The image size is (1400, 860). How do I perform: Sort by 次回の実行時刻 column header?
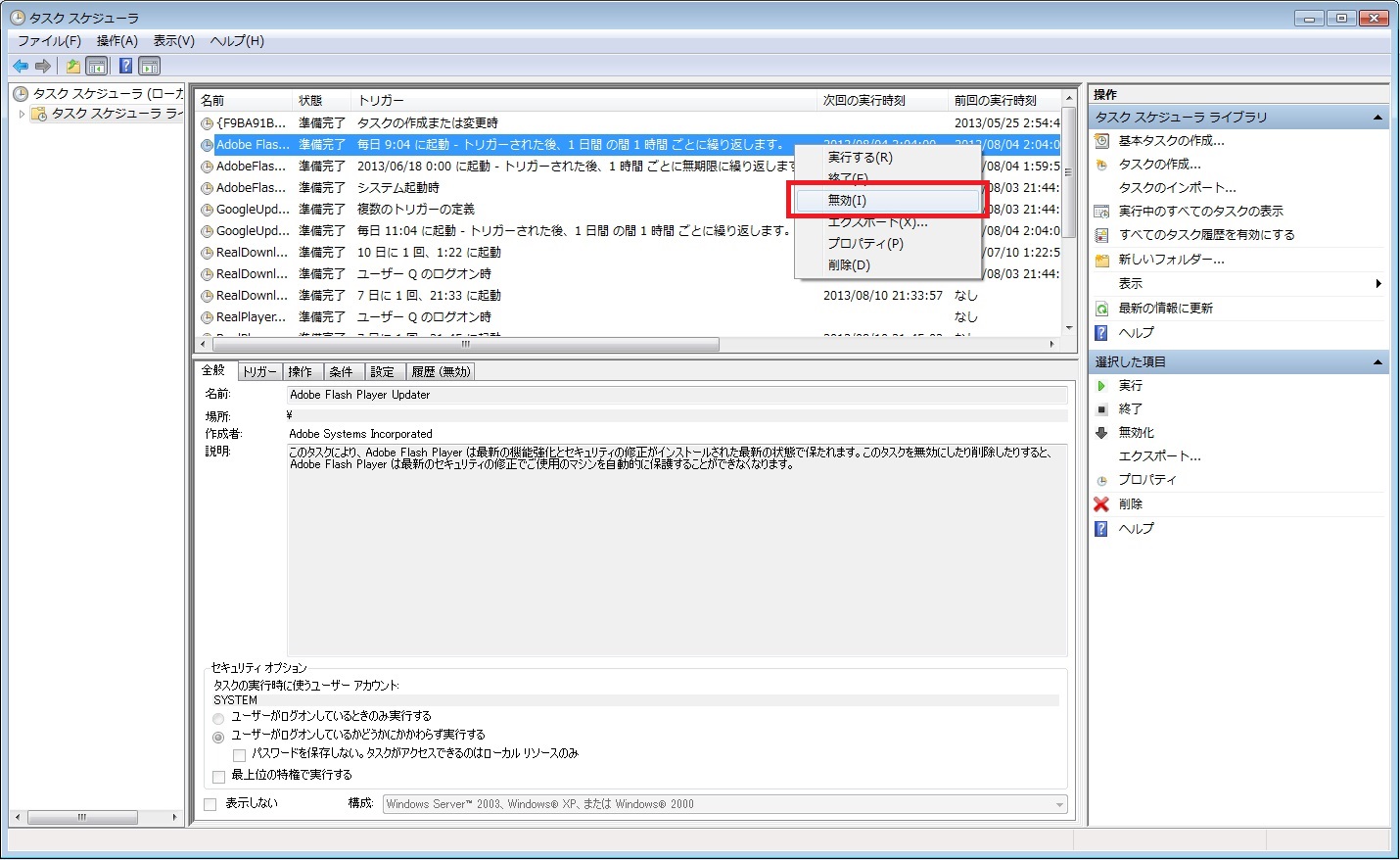[882, 101]
